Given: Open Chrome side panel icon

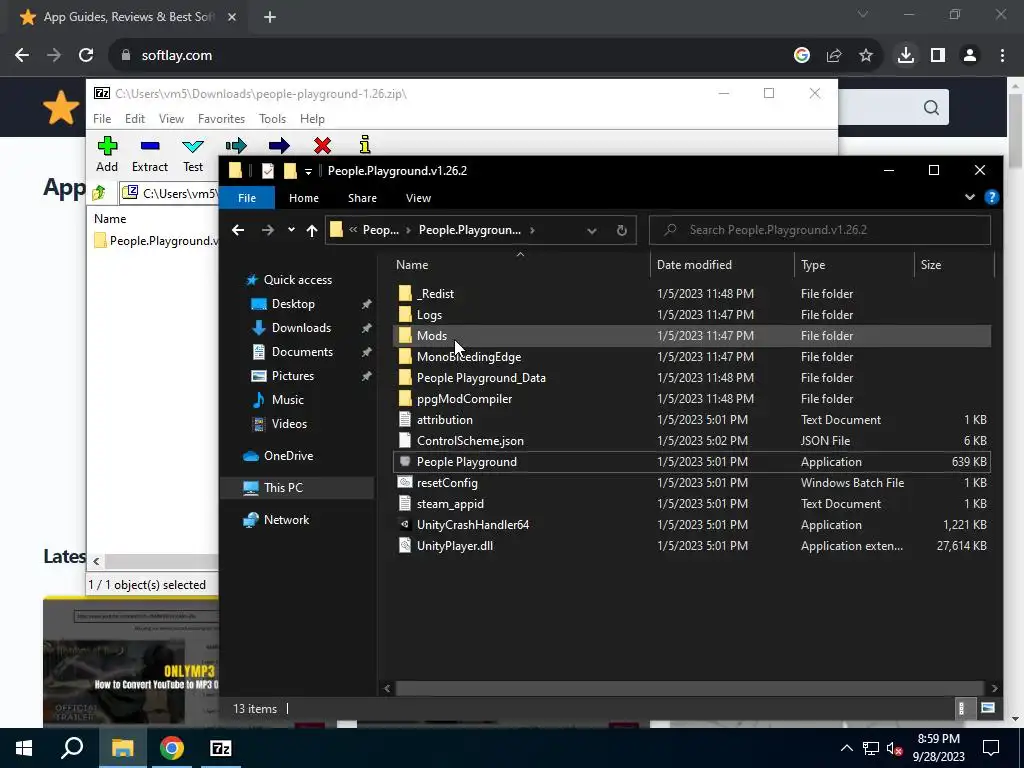Looking at the screenshot, I should pos(938,56).
